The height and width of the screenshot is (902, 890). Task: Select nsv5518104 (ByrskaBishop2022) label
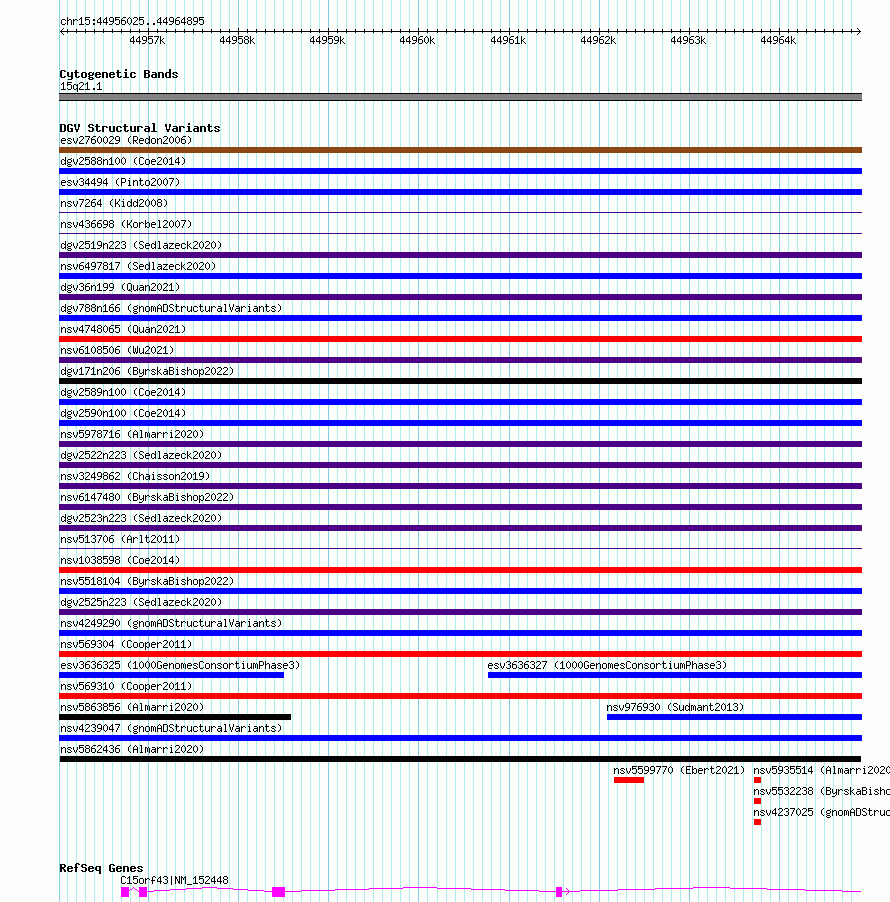click(147, 581)
